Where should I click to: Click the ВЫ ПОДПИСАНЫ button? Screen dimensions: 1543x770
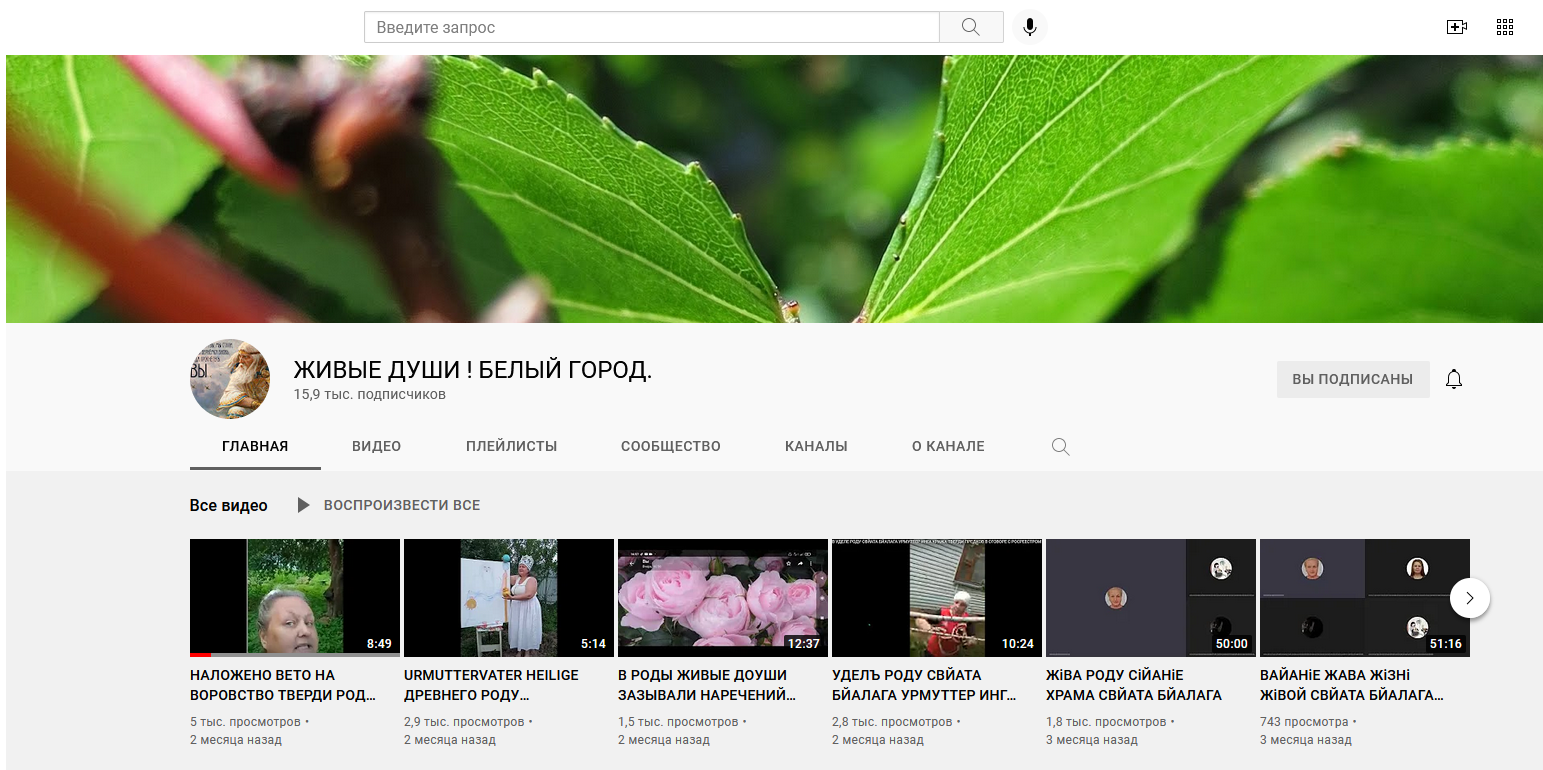coord(1353,379)
